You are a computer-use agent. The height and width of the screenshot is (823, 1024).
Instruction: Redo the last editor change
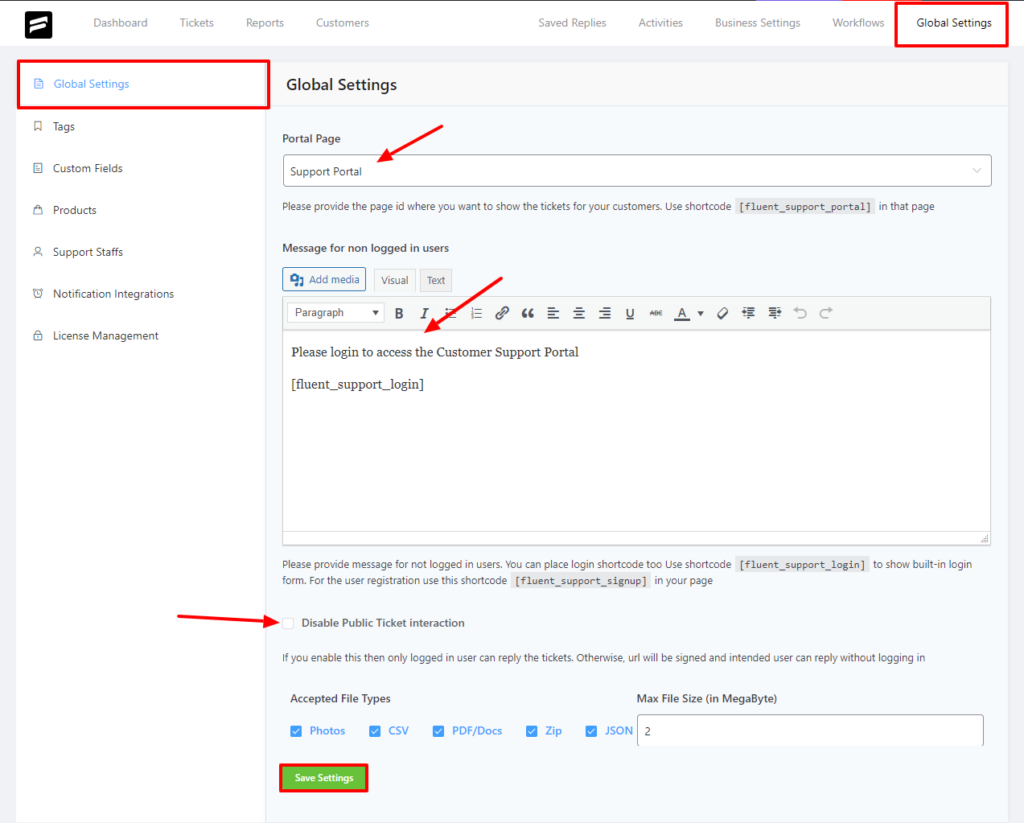click(x=826, y=313)
